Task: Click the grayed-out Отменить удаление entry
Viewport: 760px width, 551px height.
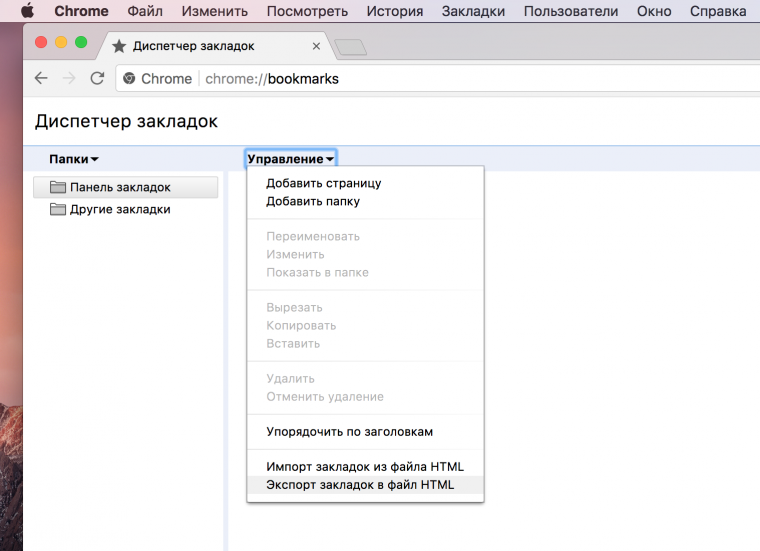Action: [365, 396]
